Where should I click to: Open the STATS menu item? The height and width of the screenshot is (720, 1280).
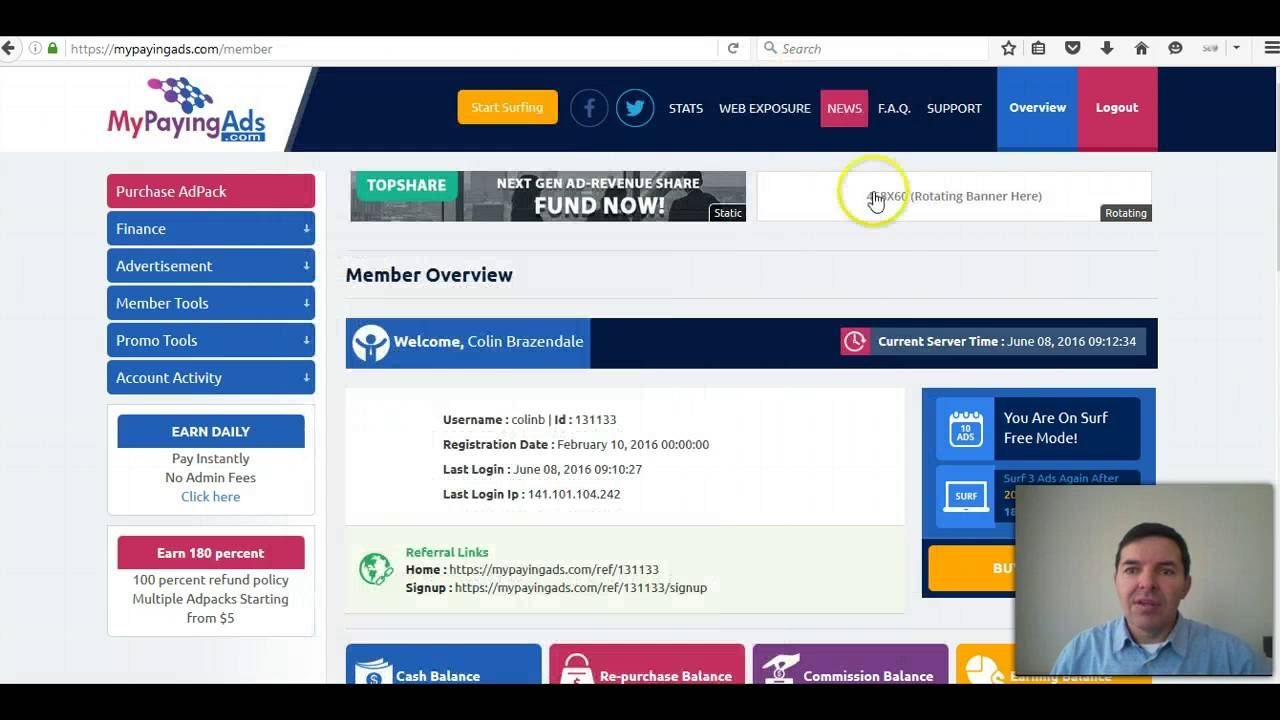pos(685,108)
